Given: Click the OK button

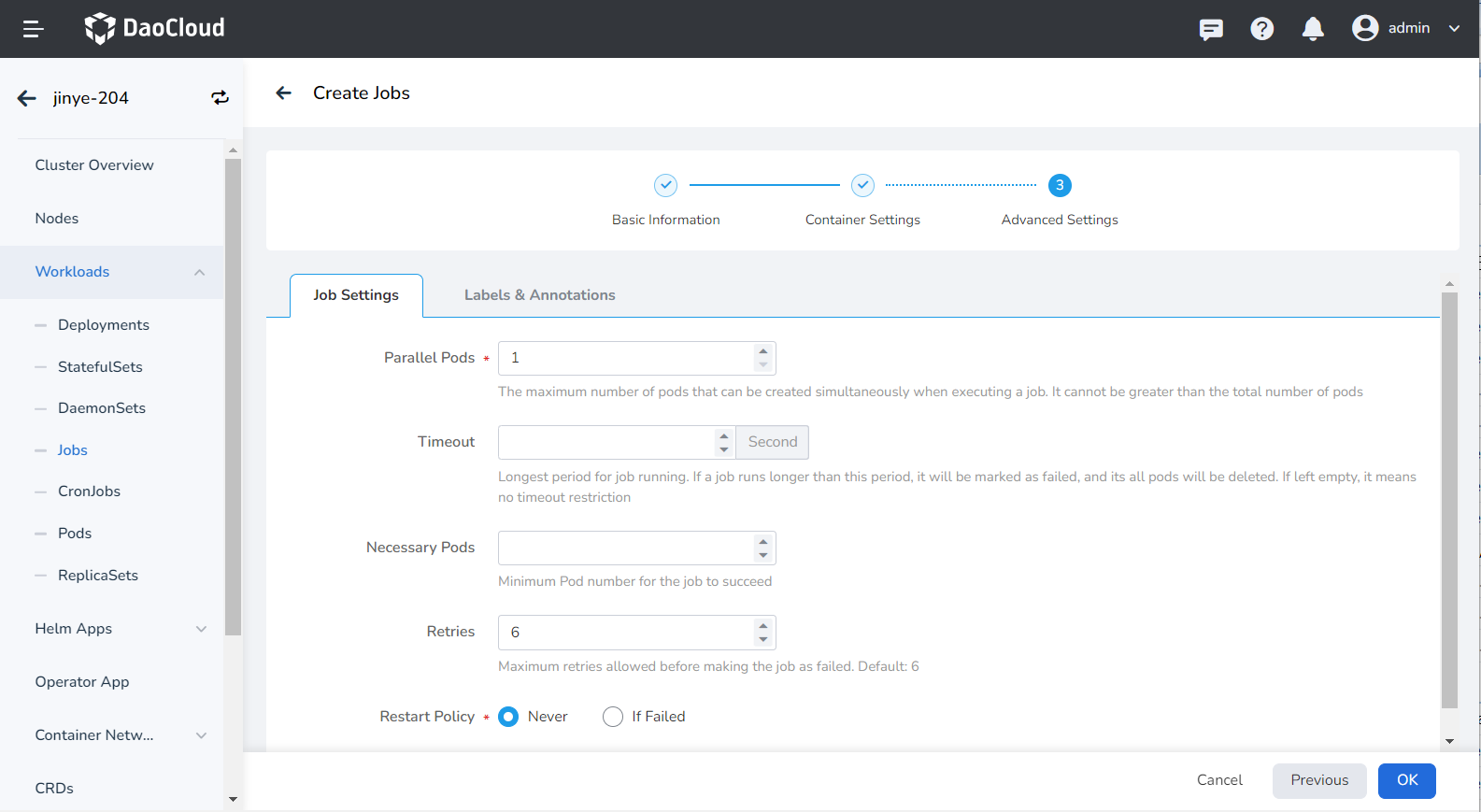Looking at the screenshot, I should pyautogui.click(x=1406, y=780).
